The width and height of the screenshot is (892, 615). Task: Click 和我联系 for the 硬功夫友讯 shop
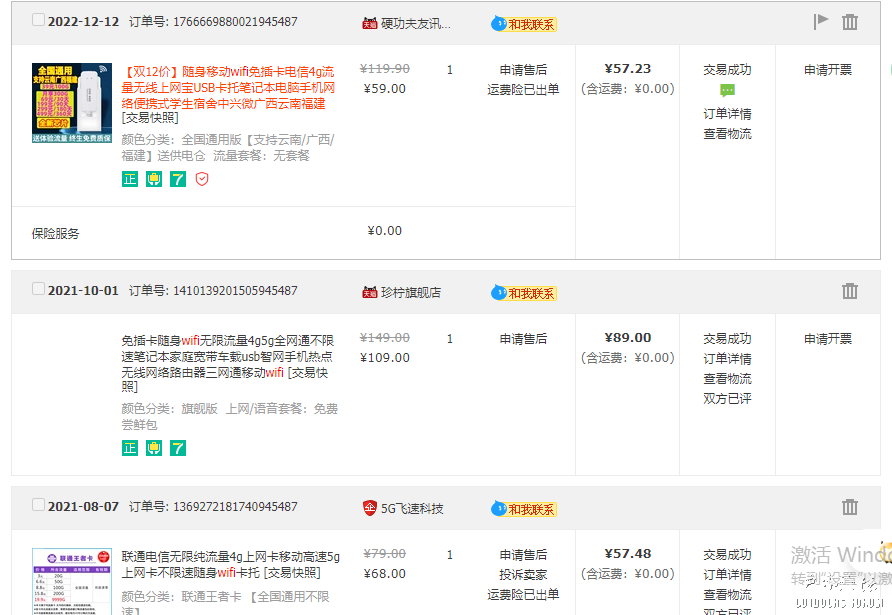pyautogui.click(x=524, y=23)
